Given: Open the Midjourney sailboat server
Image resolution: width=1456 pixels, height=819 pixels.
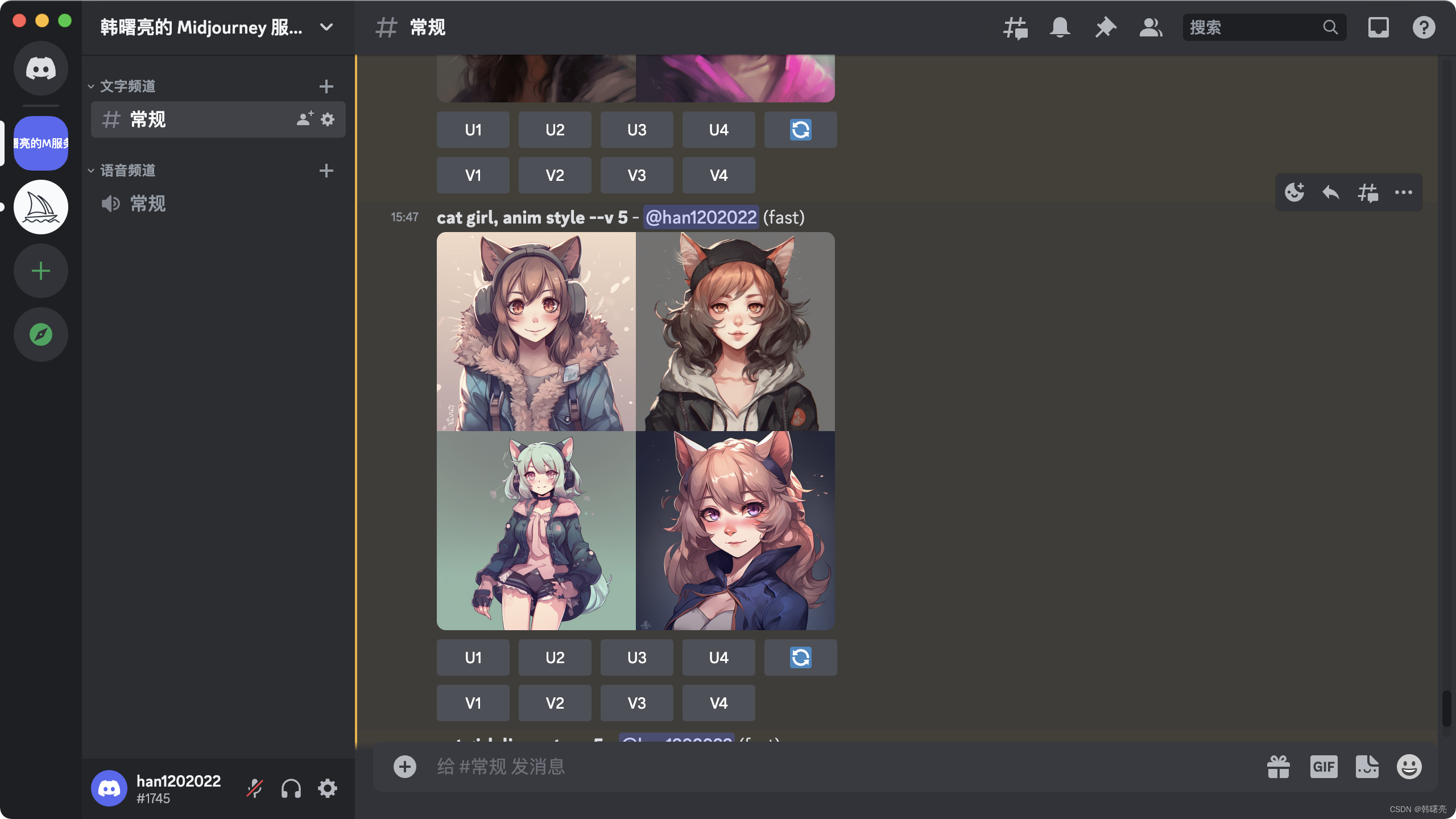Looking at the screenshot, I should [41, 207].
